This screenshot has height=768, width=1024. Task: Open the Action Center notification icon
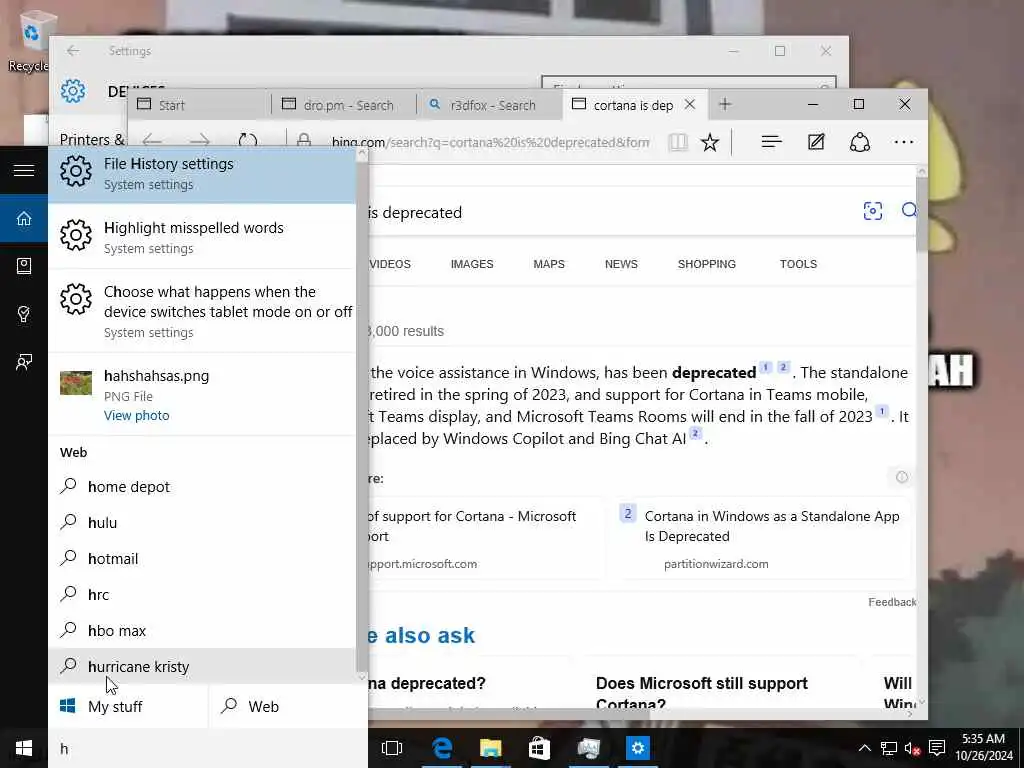point(937,748)
